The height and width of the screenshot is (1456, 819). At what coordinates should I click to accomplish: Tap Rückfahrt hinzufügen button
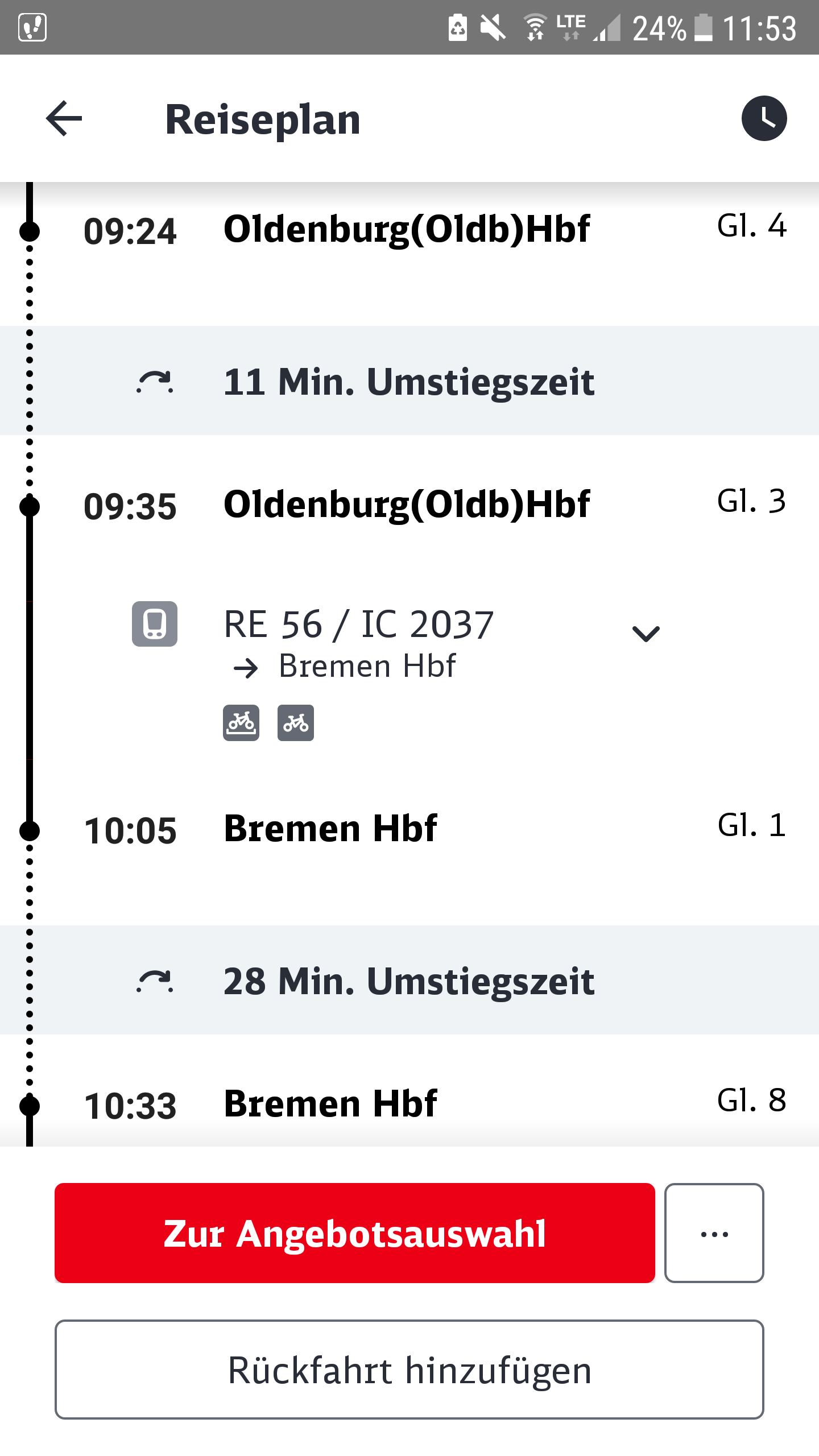pyautogui.click(x=409, y=1370)
